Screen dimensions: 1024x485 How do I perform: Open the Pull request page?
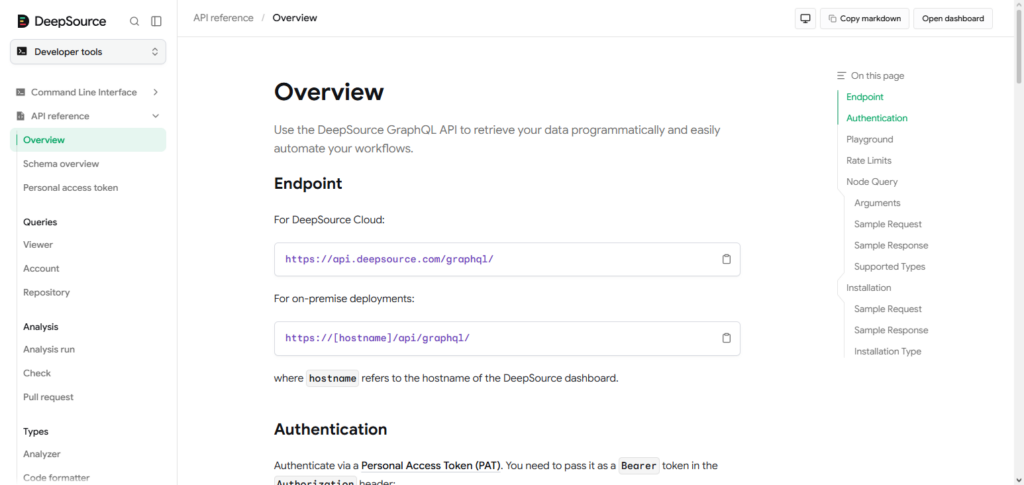[48, 397]
